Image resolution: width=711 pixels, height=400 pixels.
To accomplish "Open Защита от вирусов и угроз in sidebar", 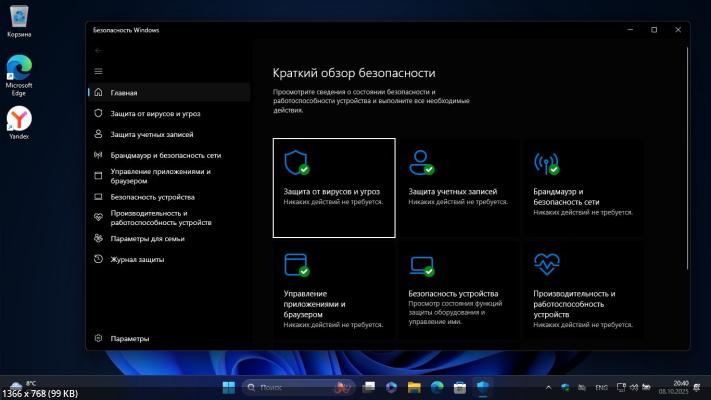I will point(148,113).
